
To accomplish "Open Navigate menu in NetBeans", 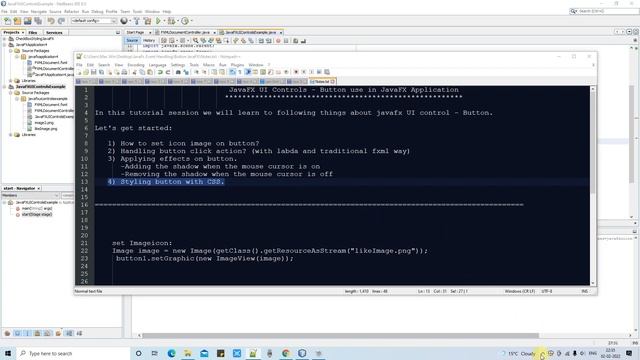I will click(39, 11).
